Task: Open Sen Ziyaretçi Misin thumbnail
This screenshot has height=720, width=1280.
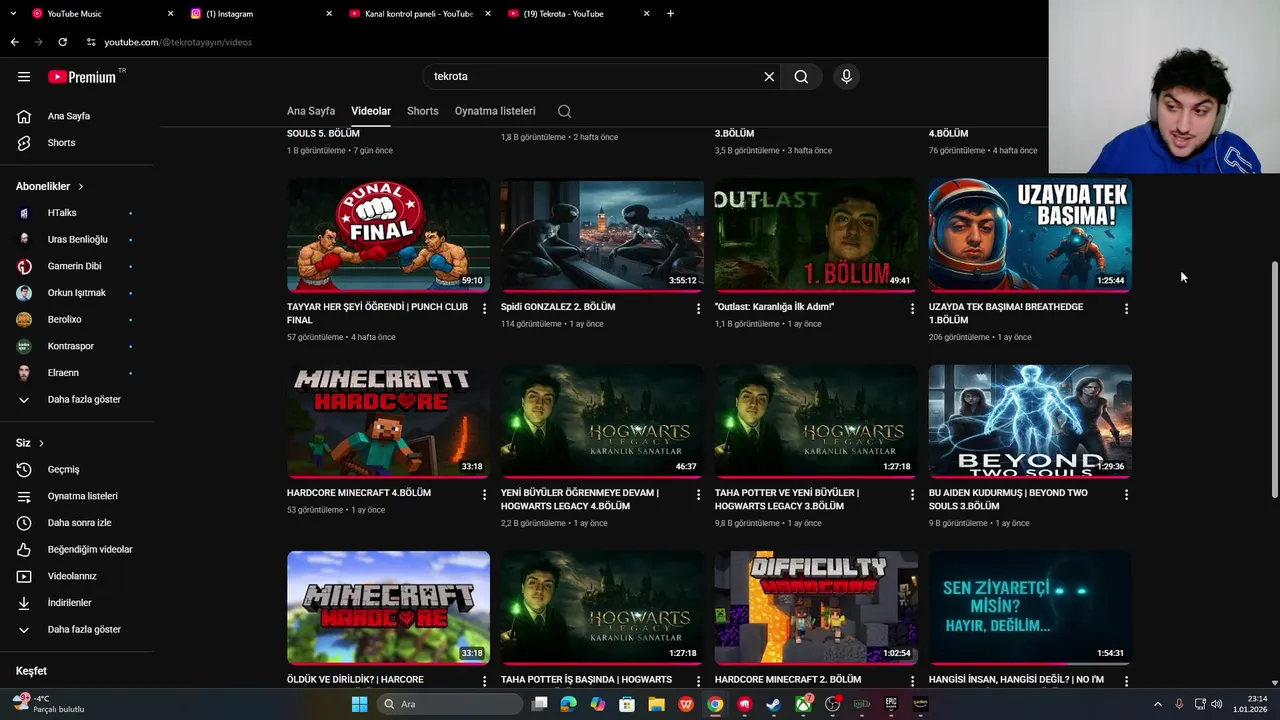Action: pyautogui.click(x=1030, y=607)
